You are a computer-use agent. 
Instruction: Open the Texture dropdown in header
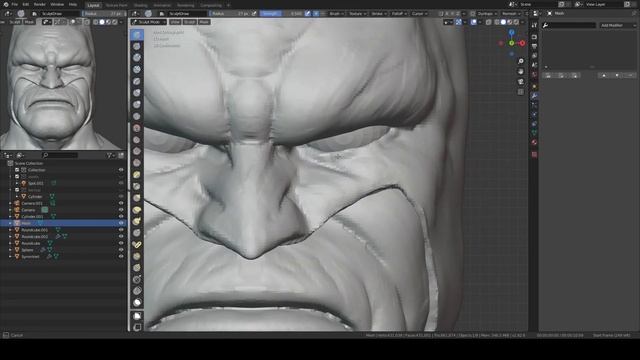click(358, 13)
